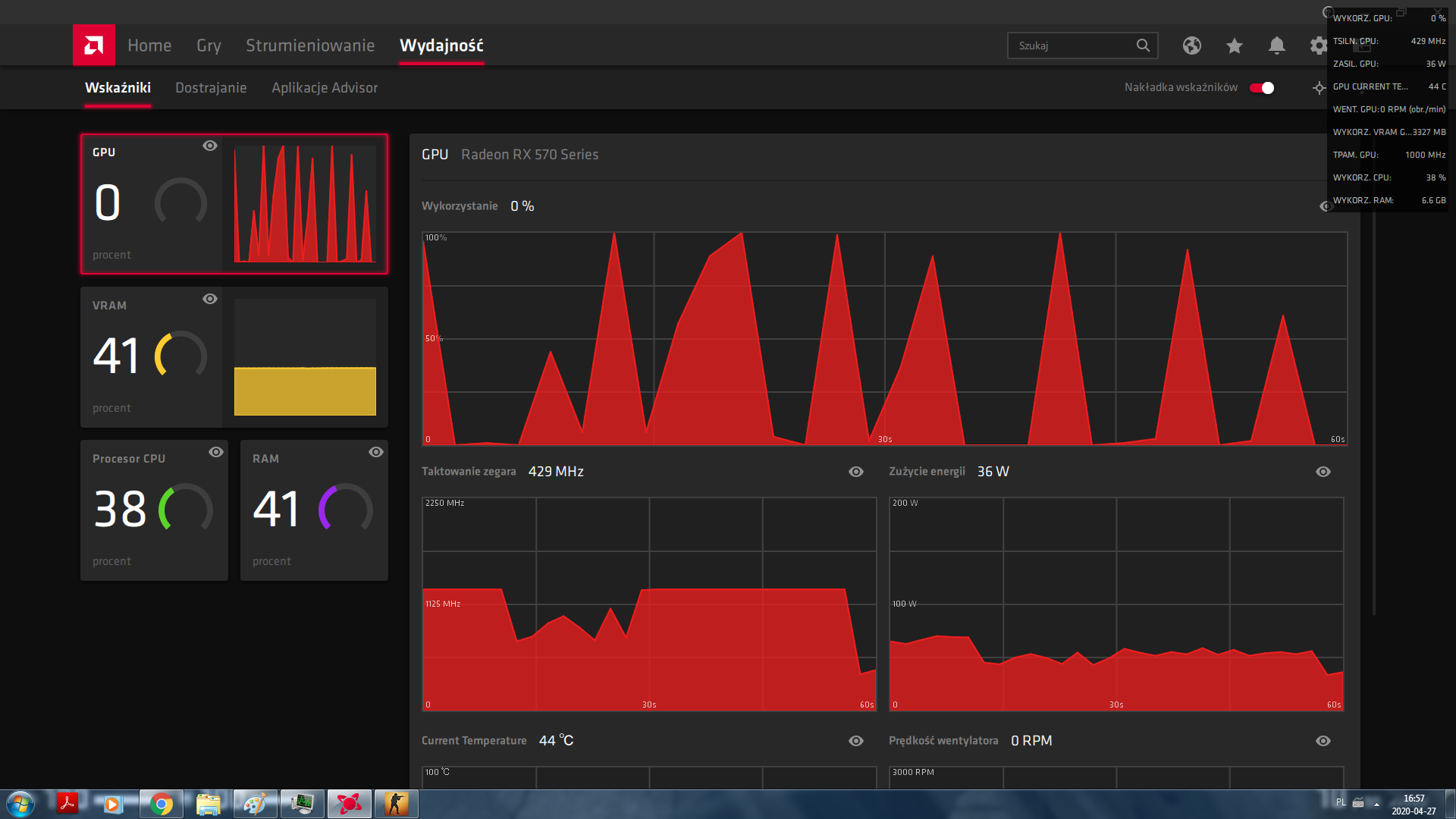Click the VRAM yellow usage graph thumbnail
Image resolution: width=1456 pixels, height=819 pixels.
coord(305,357)
